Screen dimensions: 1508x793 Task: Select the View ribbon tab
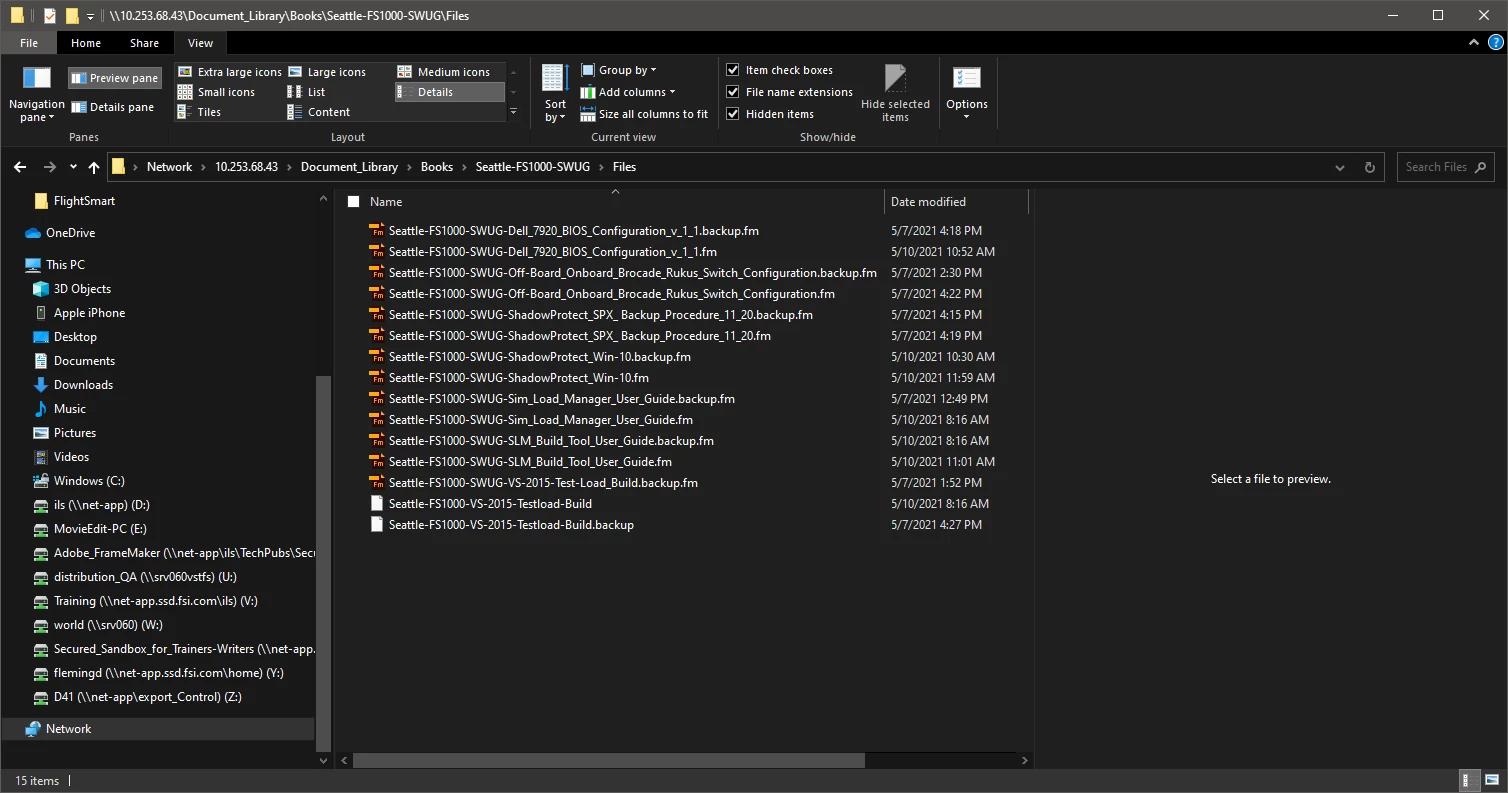tap(200, 43)
